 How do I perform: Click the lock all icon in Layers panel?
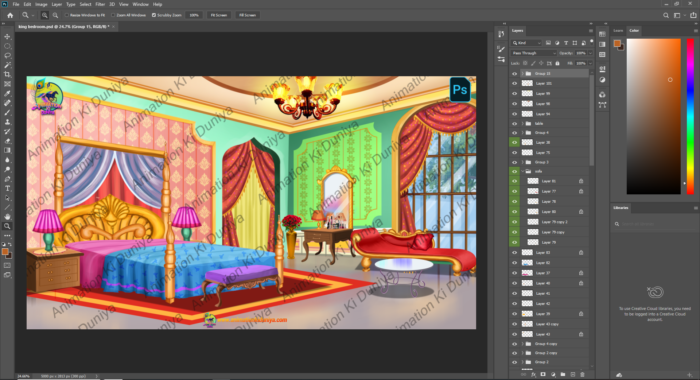(557, 63)
